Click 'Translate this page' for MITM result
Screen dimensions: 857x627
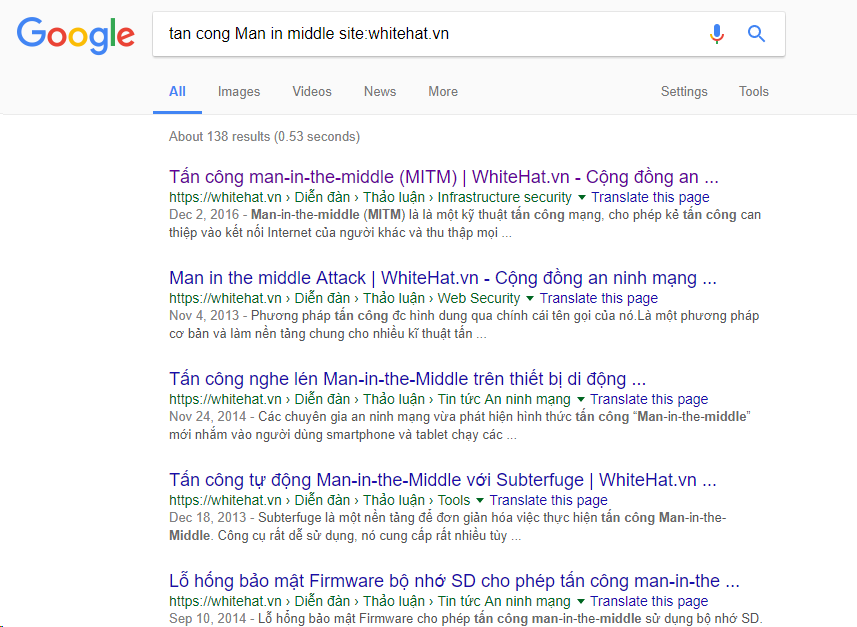click(650, 198)
